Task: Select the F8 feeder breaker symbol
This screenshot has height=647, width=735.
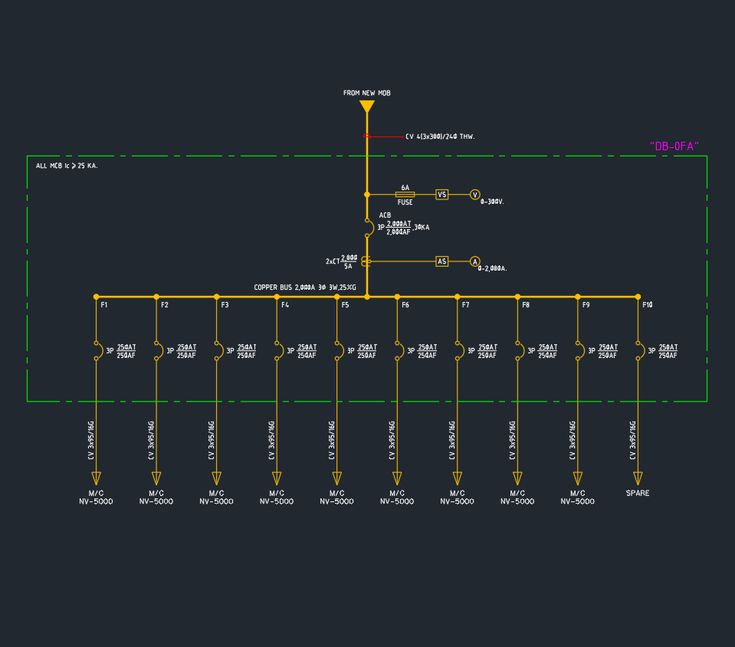Action: click(x=520, y=351)
